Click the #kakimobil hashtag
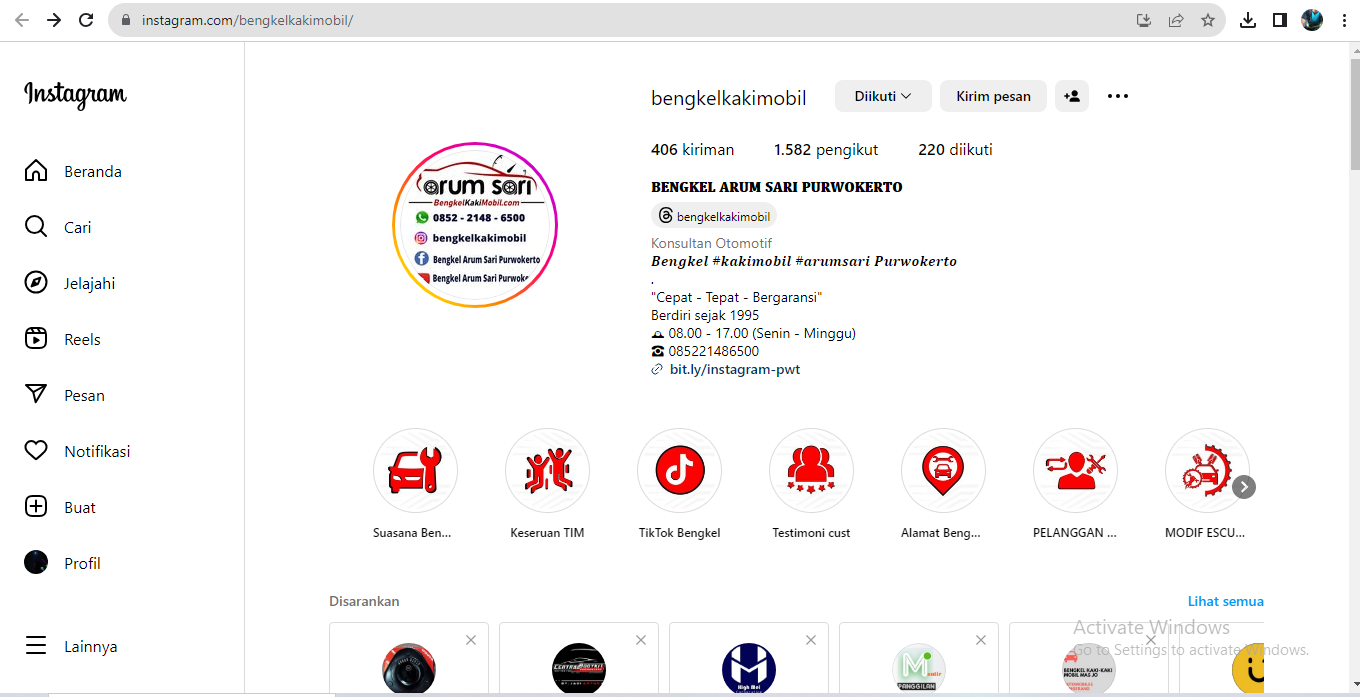The width and height of the screenshot is (1360, 697). 752,261
